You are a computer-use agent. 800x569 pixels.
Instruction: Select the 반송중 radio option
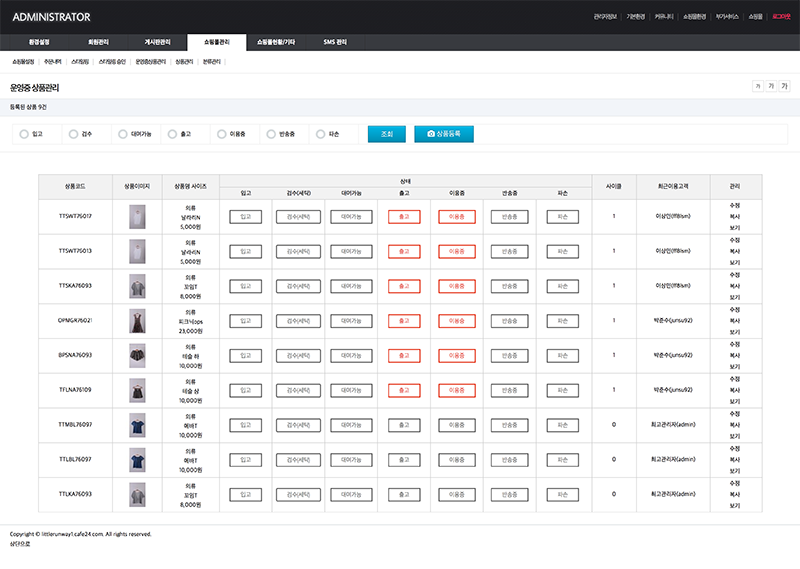pos(270,133)
